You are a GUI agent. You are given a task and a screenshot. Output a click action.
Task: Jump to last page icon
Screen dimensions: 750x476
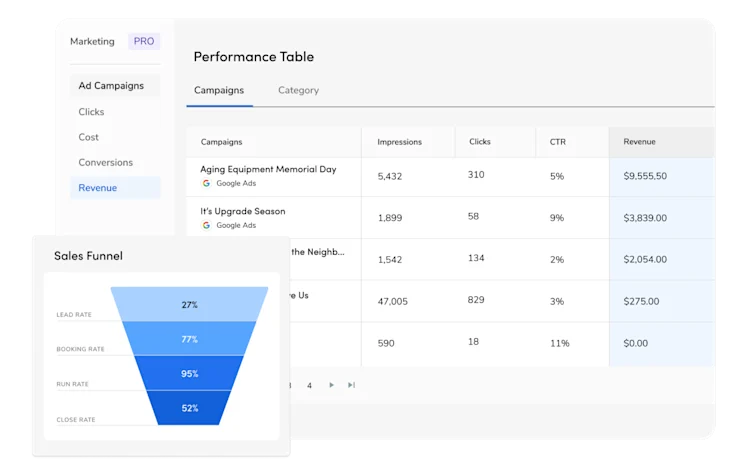click(x=352, y=385)
